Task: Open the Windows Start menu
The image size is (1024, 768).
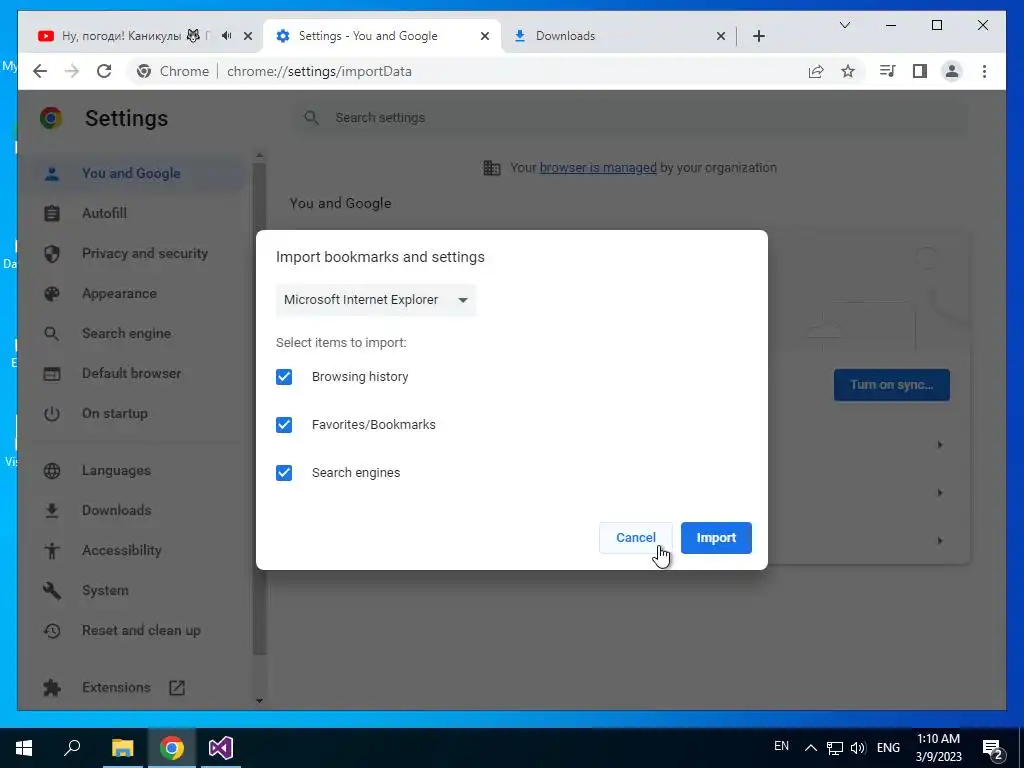Action: [x=24, y=748]
